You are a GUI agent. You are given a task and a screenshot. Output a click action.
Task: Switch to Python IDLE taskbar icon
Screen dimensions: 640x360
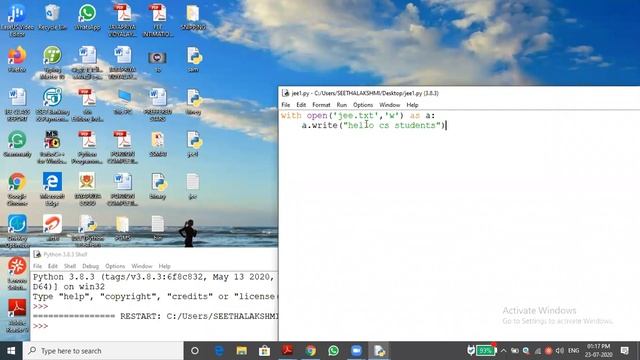tap(379, 351)
